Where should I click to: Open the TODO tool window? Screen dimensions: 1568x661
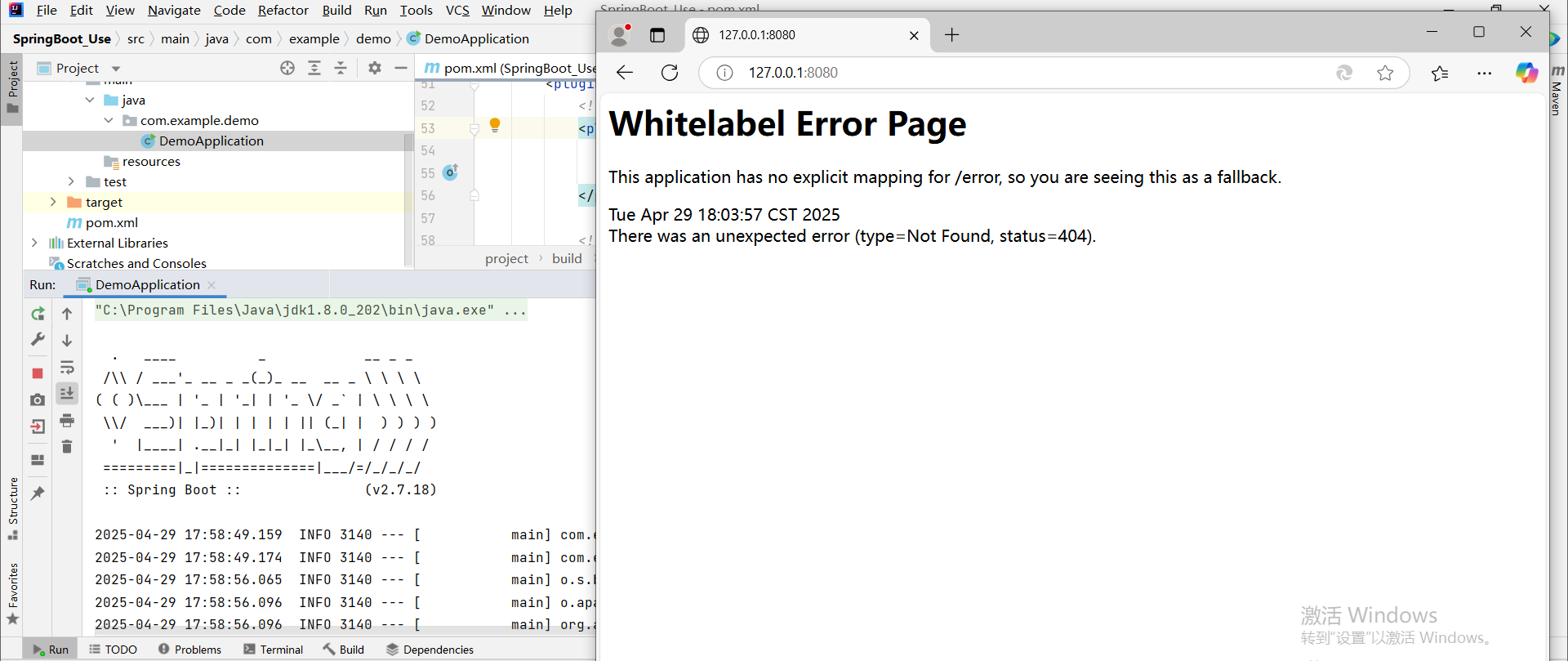click(x=113, y=650)
